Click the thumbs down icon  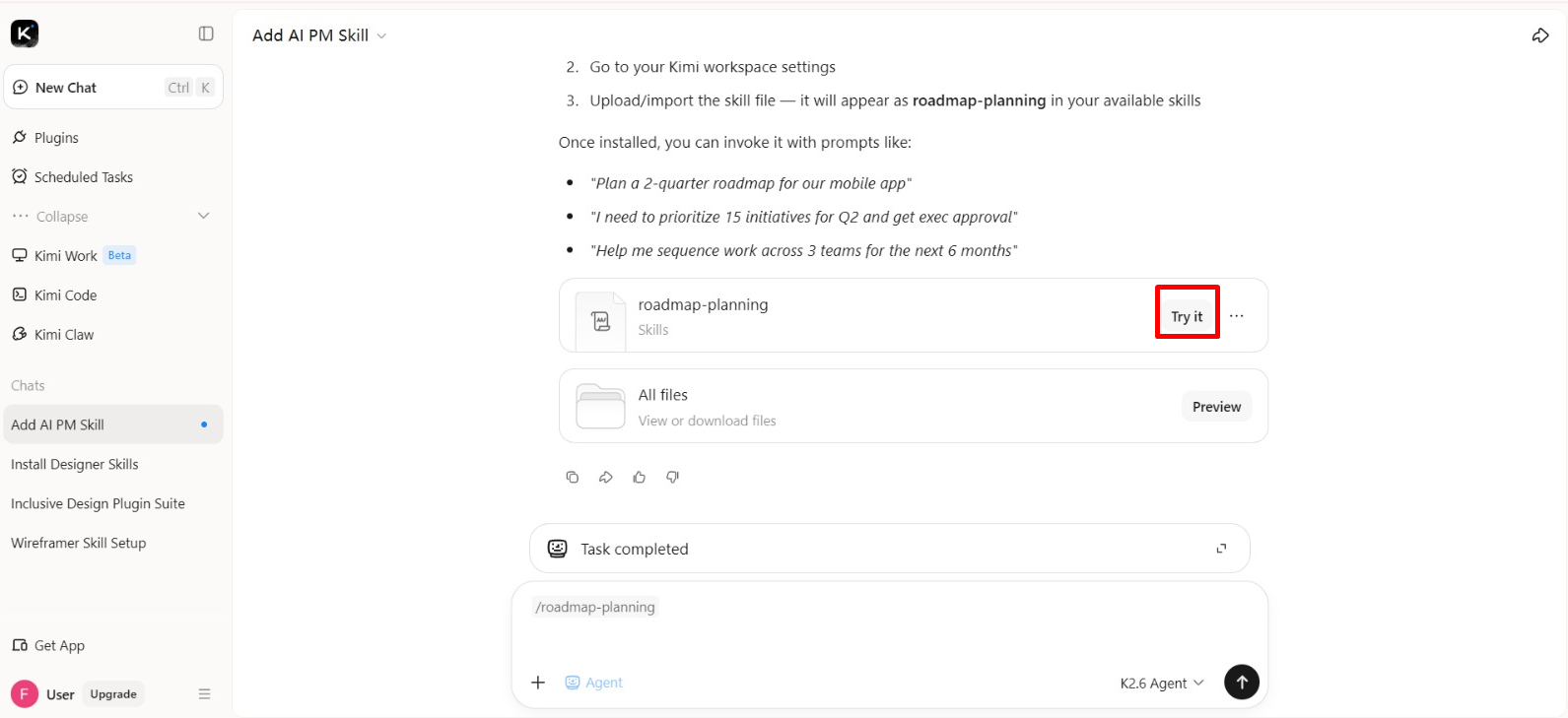tap(673, 477)
